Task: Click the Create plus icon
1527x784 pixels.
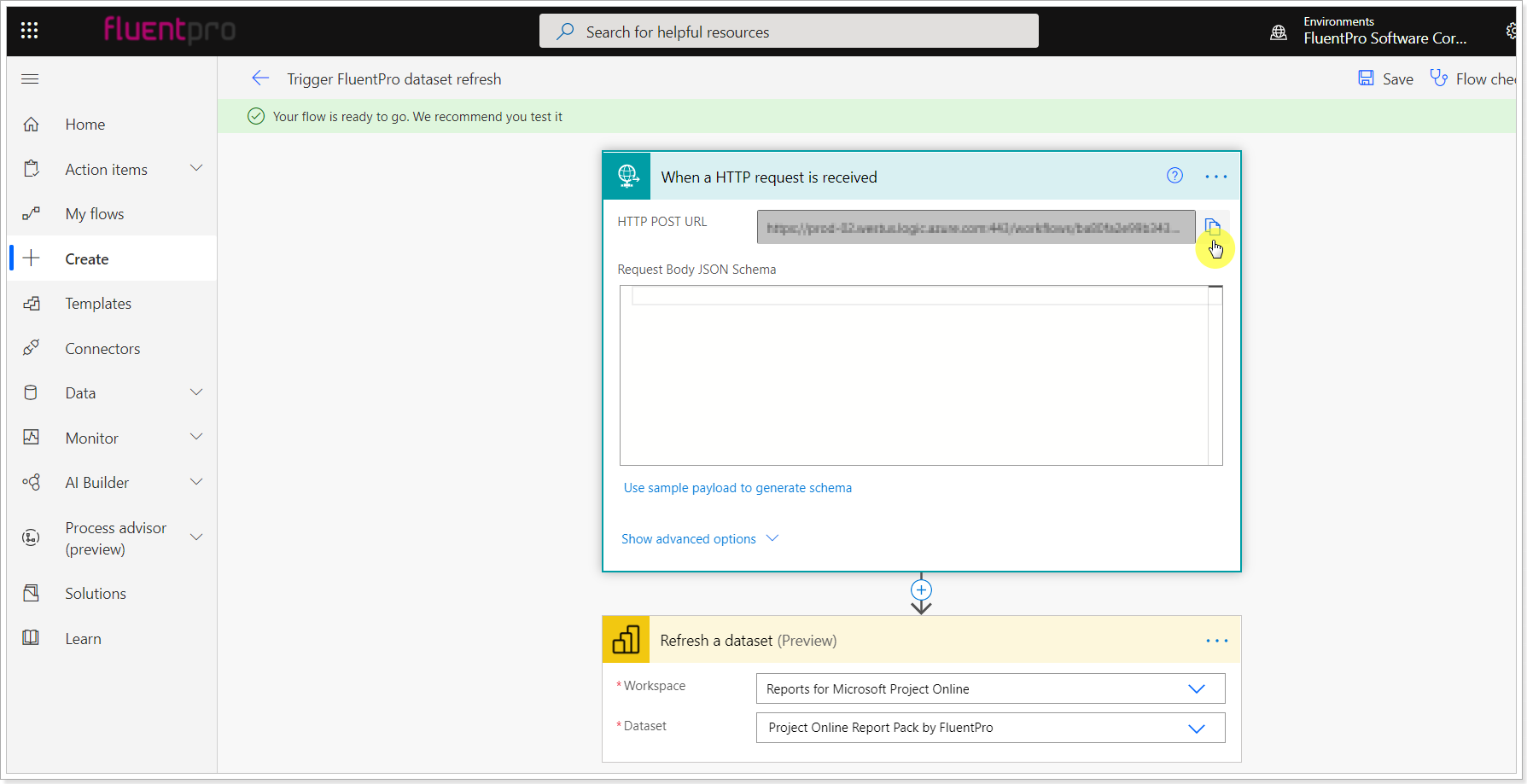Action: 32,258
